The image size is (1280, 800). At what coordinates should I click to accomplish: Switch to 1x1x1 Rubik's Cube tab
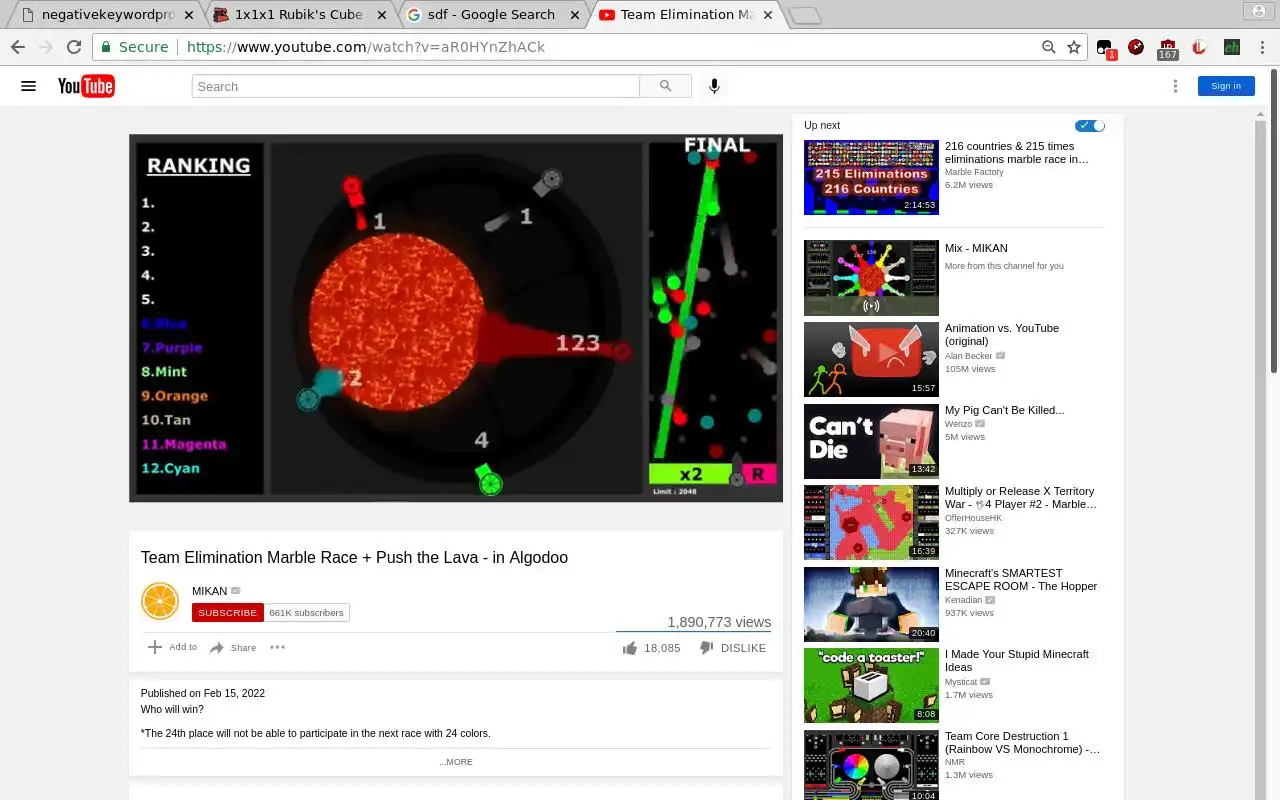click(x=298, y=15)
